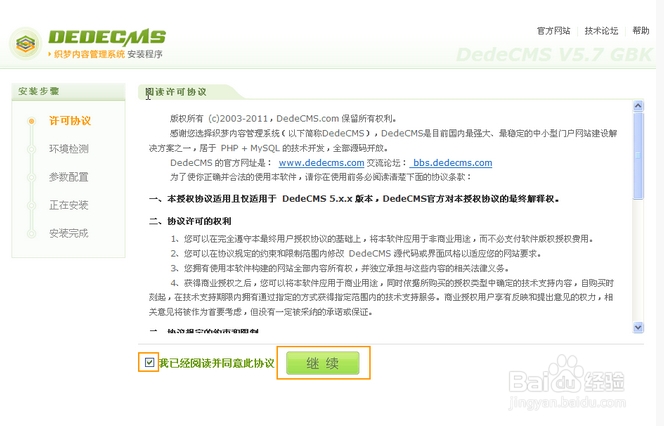The image size is (664, 426).
Task: Select the 安装完成 step
Action: click(69, 233)
